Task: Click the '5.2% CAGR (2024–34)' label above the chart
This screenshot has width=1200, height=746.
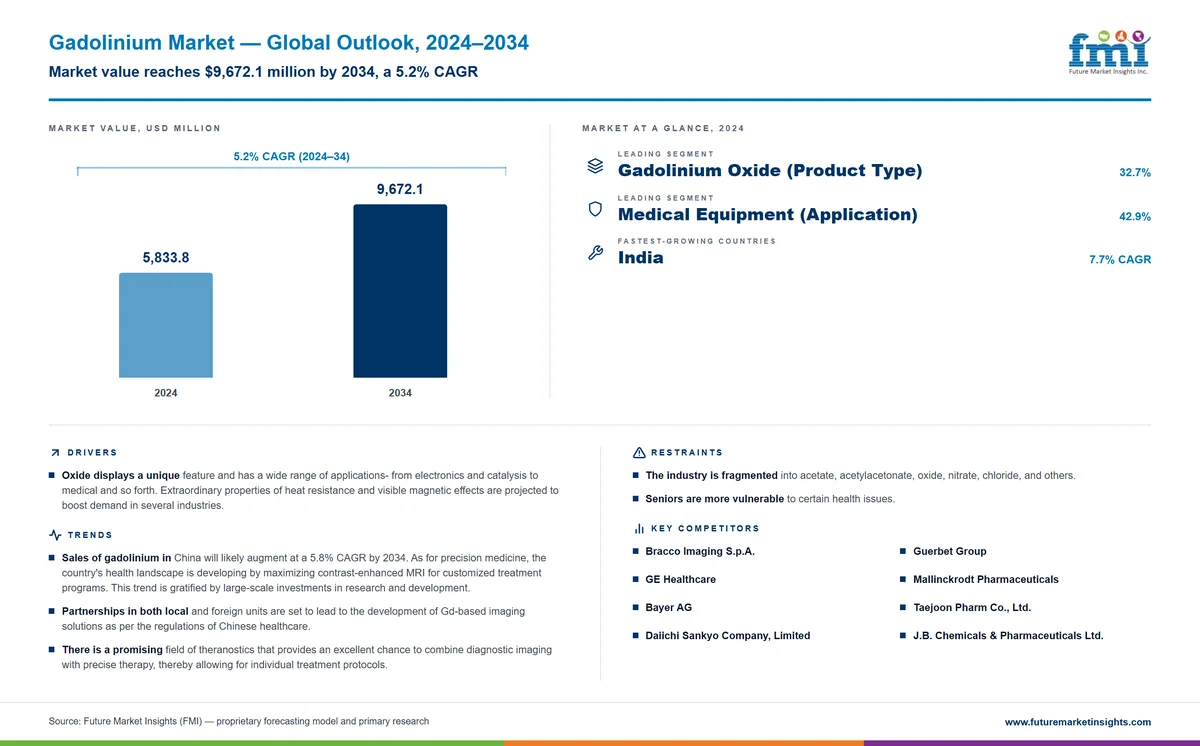Action: [291, 157]
